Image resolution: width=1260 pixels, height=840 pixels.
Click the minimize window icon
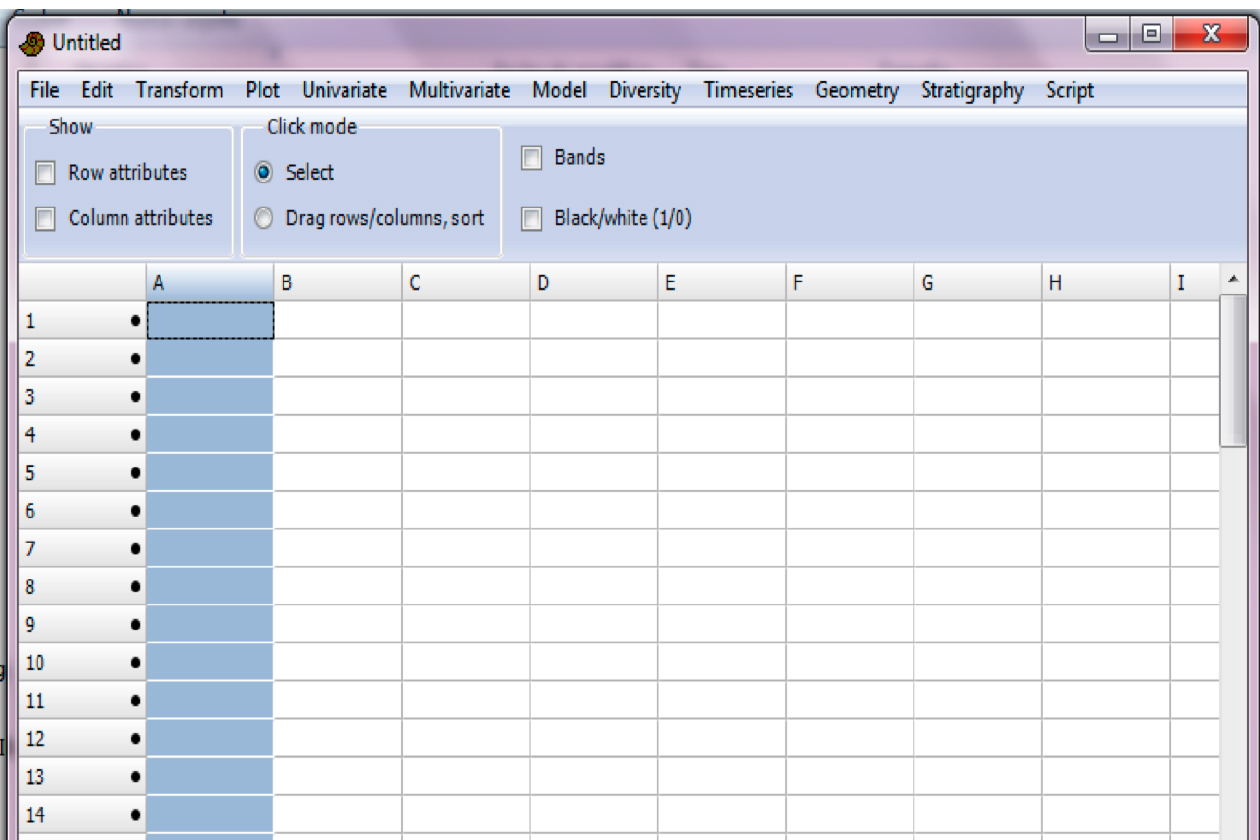[x=1109, y=37]
